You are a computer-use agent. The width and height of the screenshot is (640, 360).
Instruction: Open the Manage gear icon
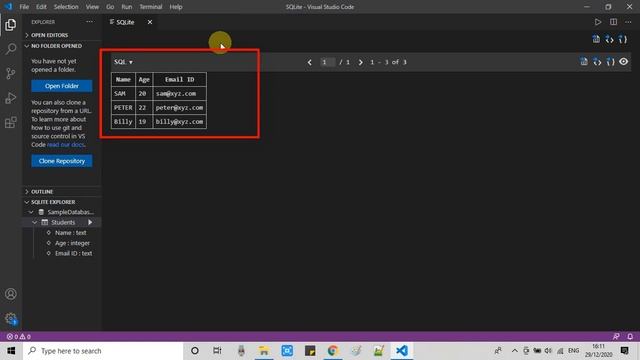pos(11,318)
